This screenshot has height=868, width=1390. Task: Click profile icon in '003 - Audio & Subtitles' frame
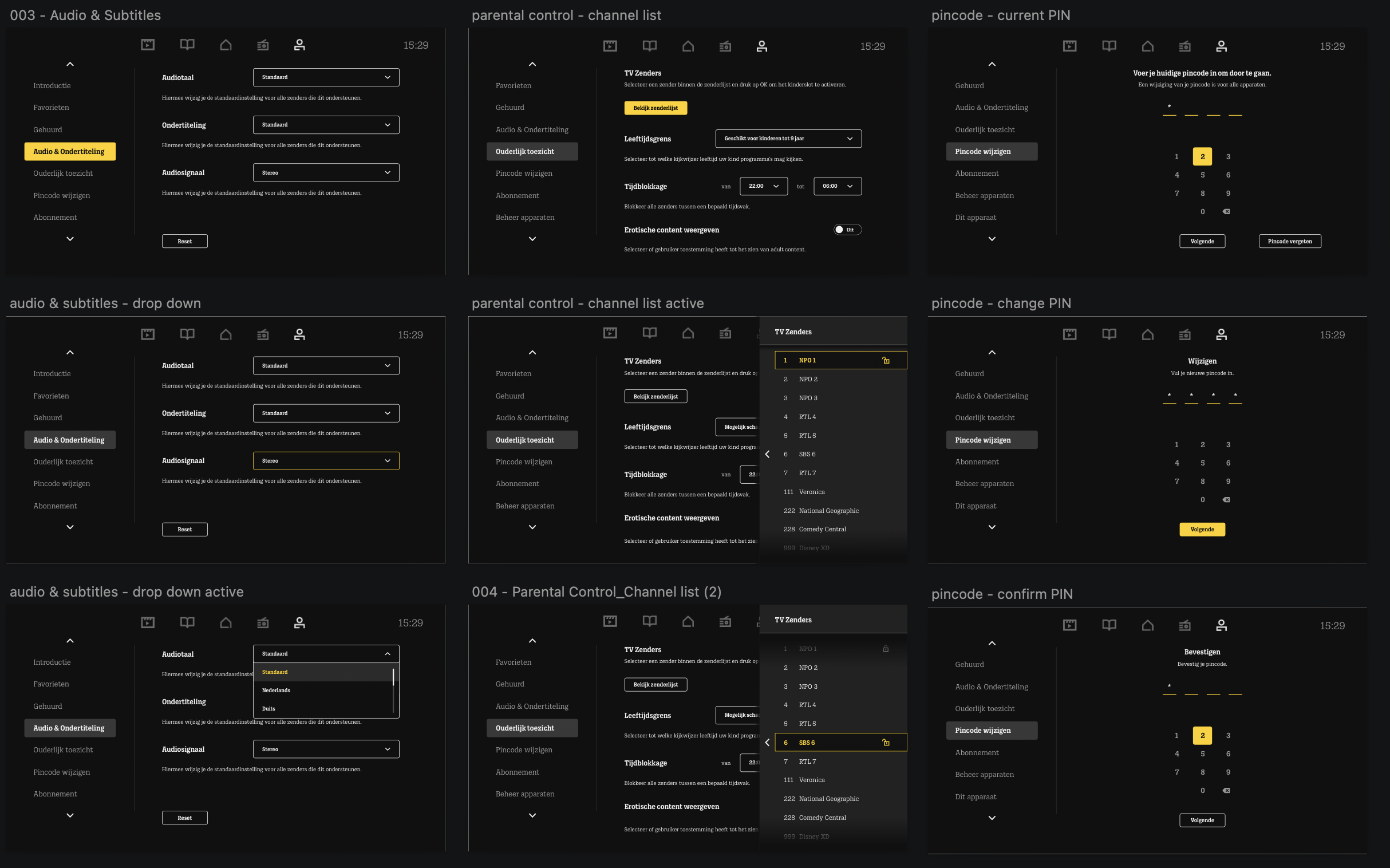(299, 45)
